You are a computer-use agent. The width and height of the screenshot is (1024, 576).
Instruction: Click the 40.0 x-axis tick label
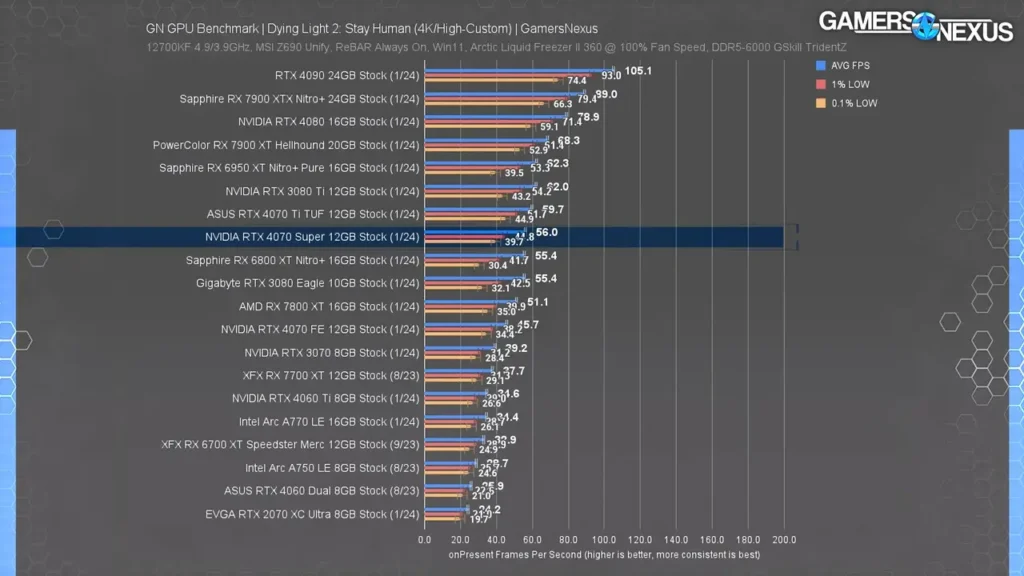[x=496, y=540]
